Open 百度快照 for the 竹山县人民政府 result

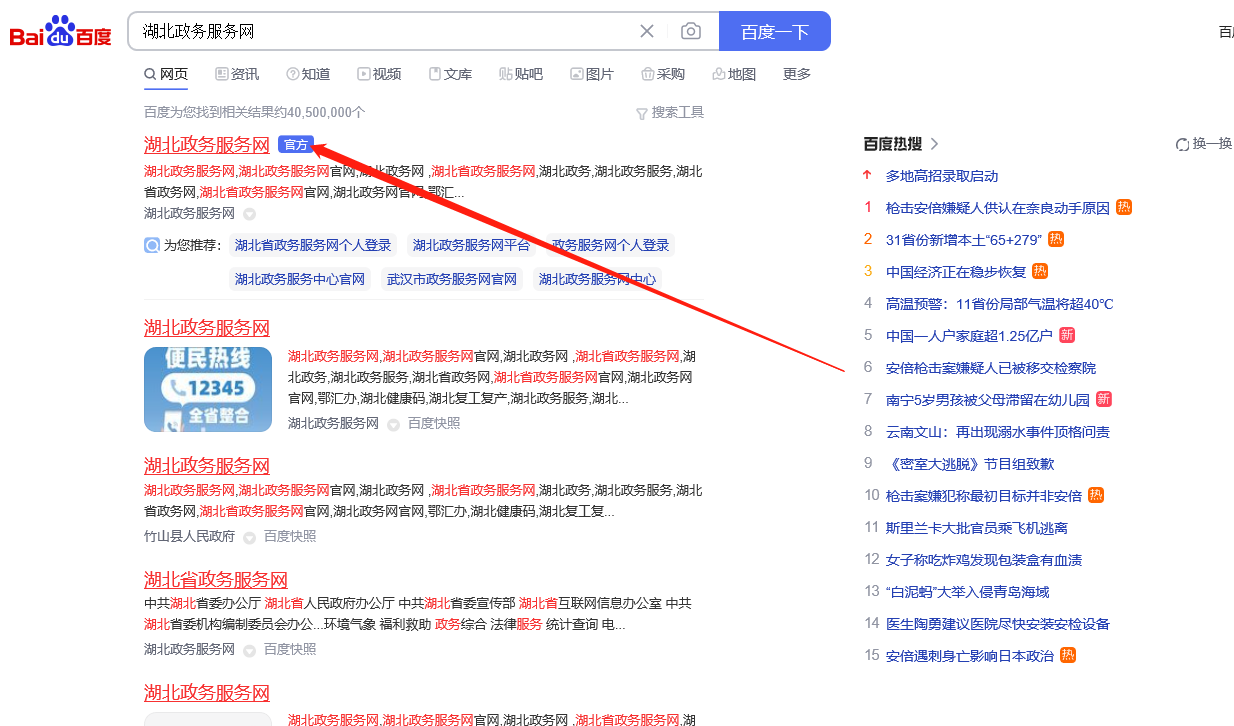click(290, 537)
